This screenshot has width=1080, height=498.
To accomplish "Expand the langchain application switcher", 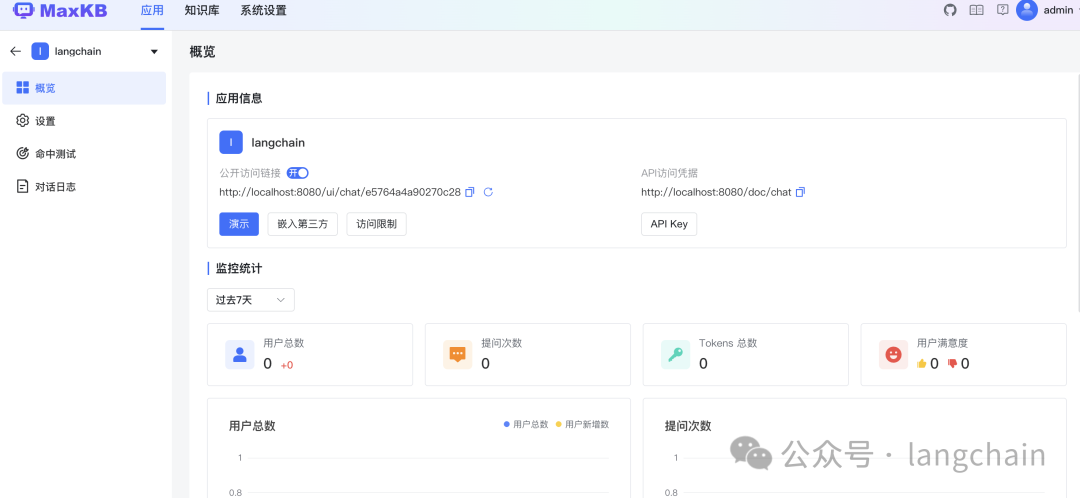I will (x=154, y=52).
